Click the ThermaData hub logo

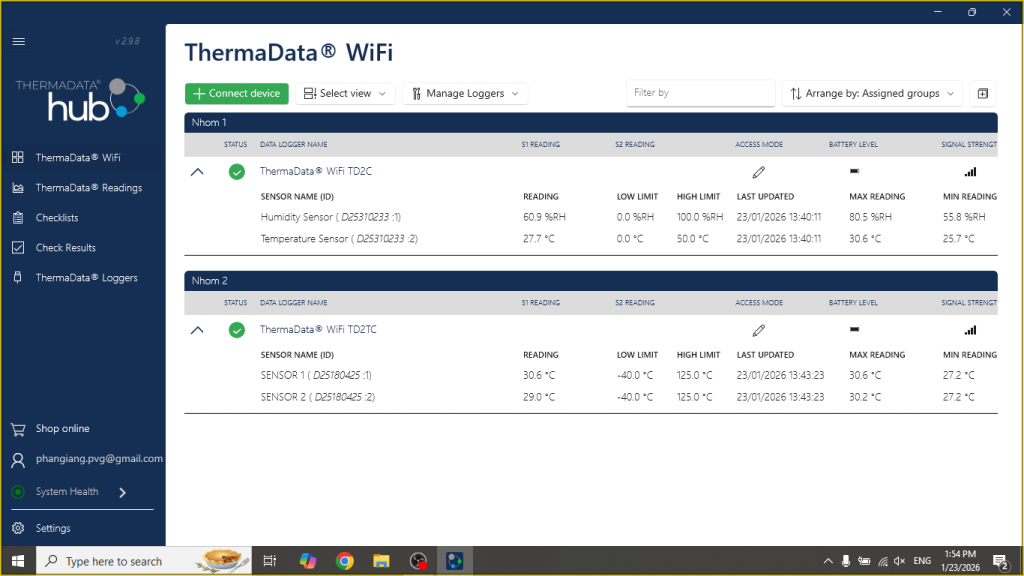[80, 100]
